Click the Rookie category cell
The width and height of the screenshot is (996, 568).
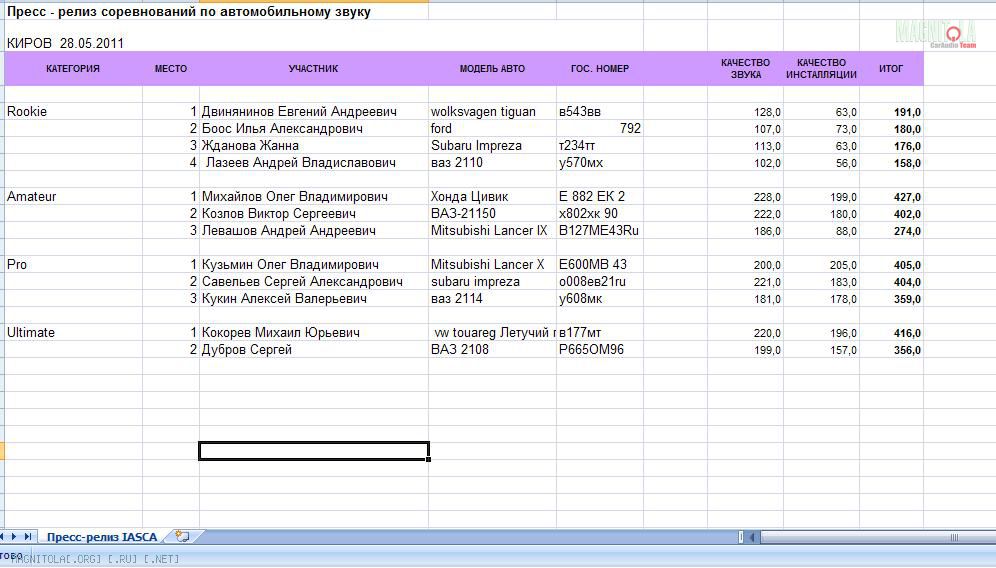pyautogui.click(x=28, y=112)
